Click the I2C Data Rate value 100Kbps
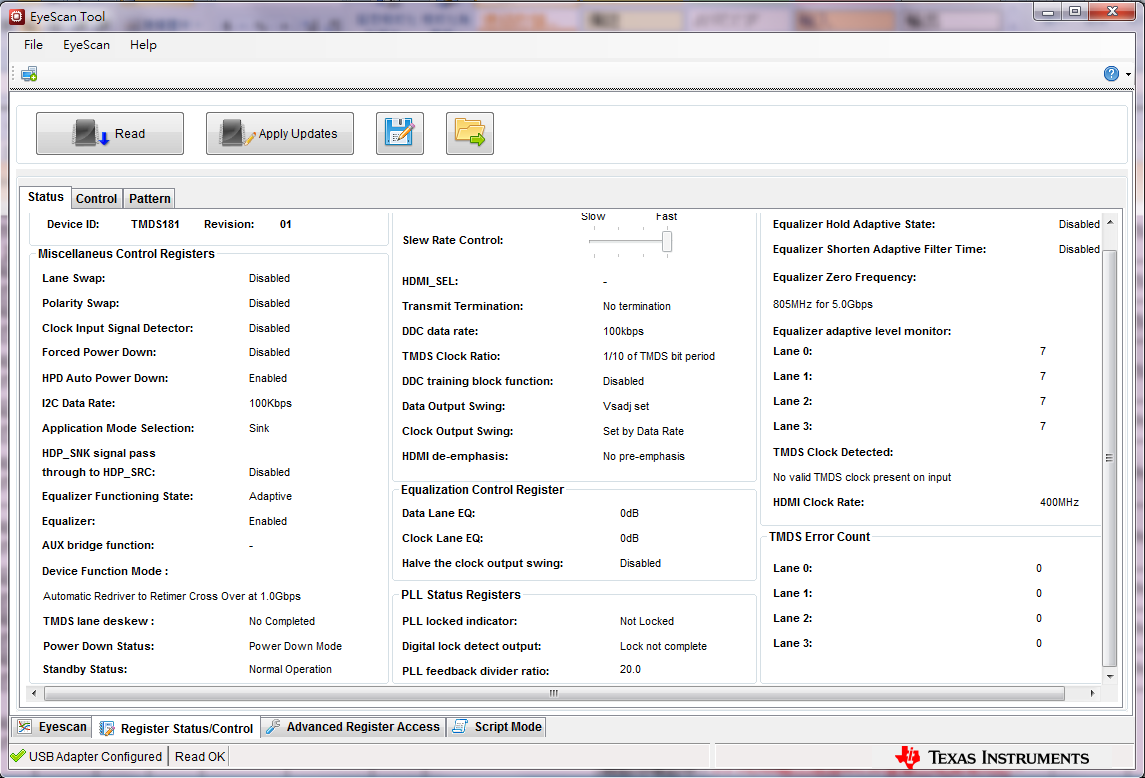The width and height of the screenshot is (1145, 778). pyautogui.click(x=270, y=403)
